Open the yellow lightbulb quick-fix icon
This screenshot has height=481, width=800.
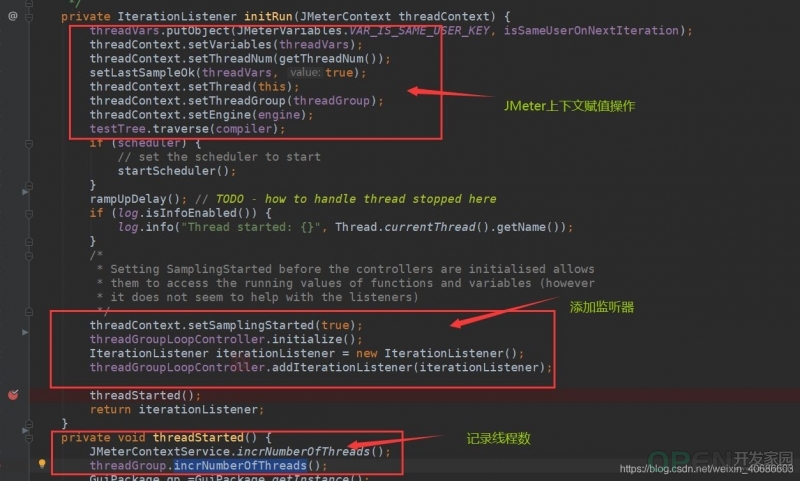click(42, 464)
